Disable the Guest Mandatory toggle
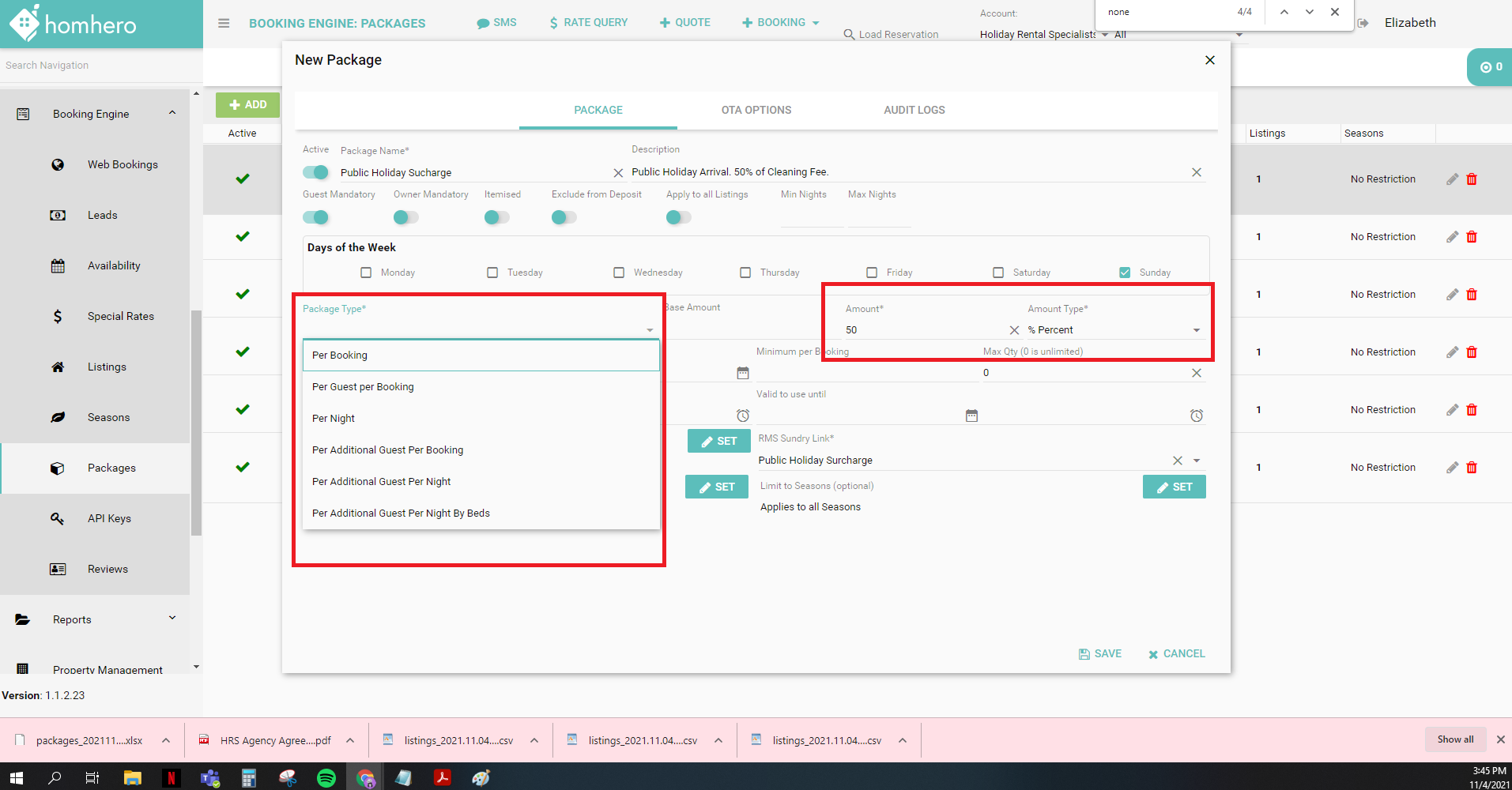The image size is (1512, 790). [x=315, y=217]
